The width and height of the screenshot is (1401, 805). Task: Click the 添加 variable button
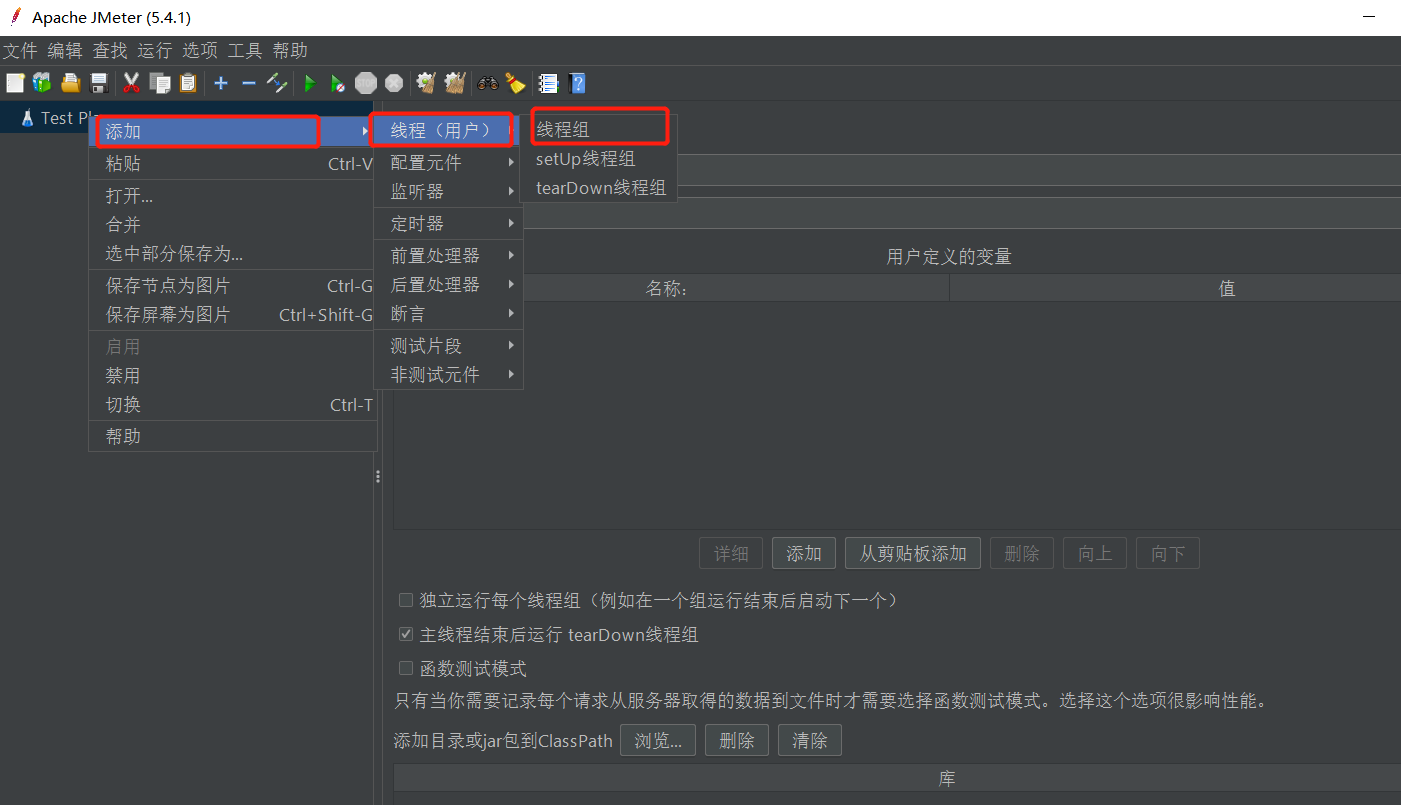click(804, 553)
